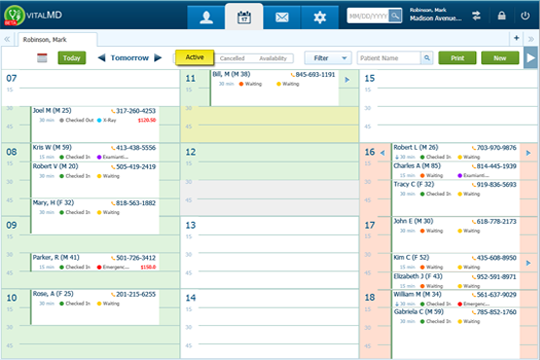The image size is (540, 360).
Task: Switch to Cancelled appointments view
Action: [232, 58]
